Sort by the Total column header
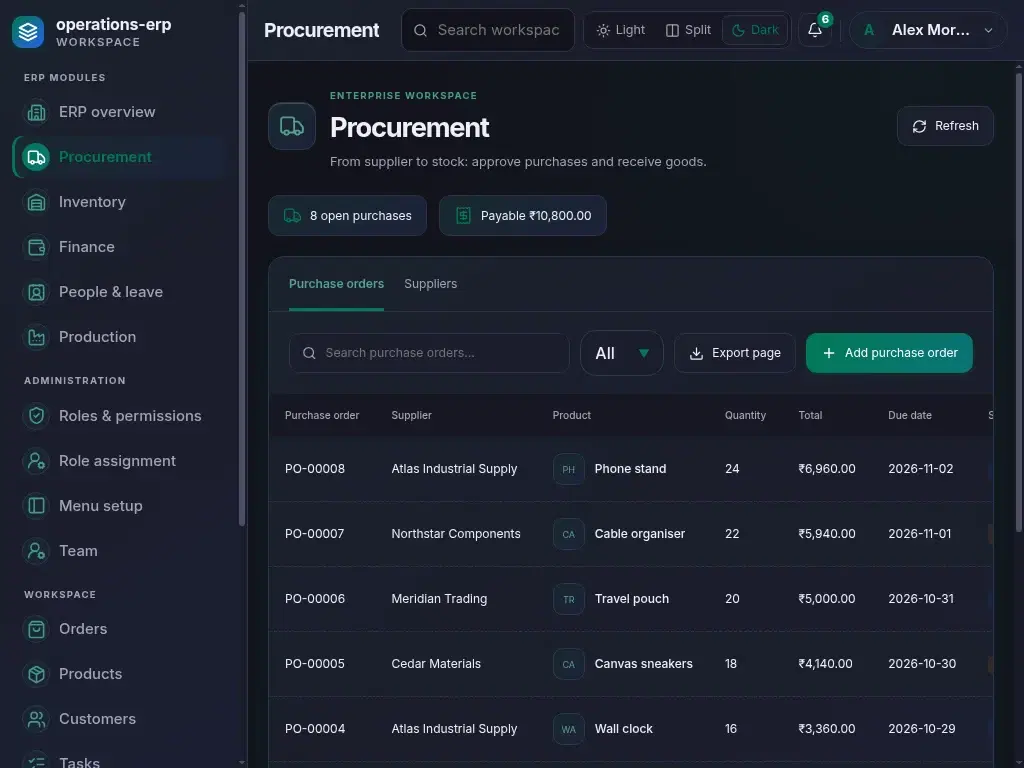Screen dimensions: 1024x768 (x=810, y=415)
